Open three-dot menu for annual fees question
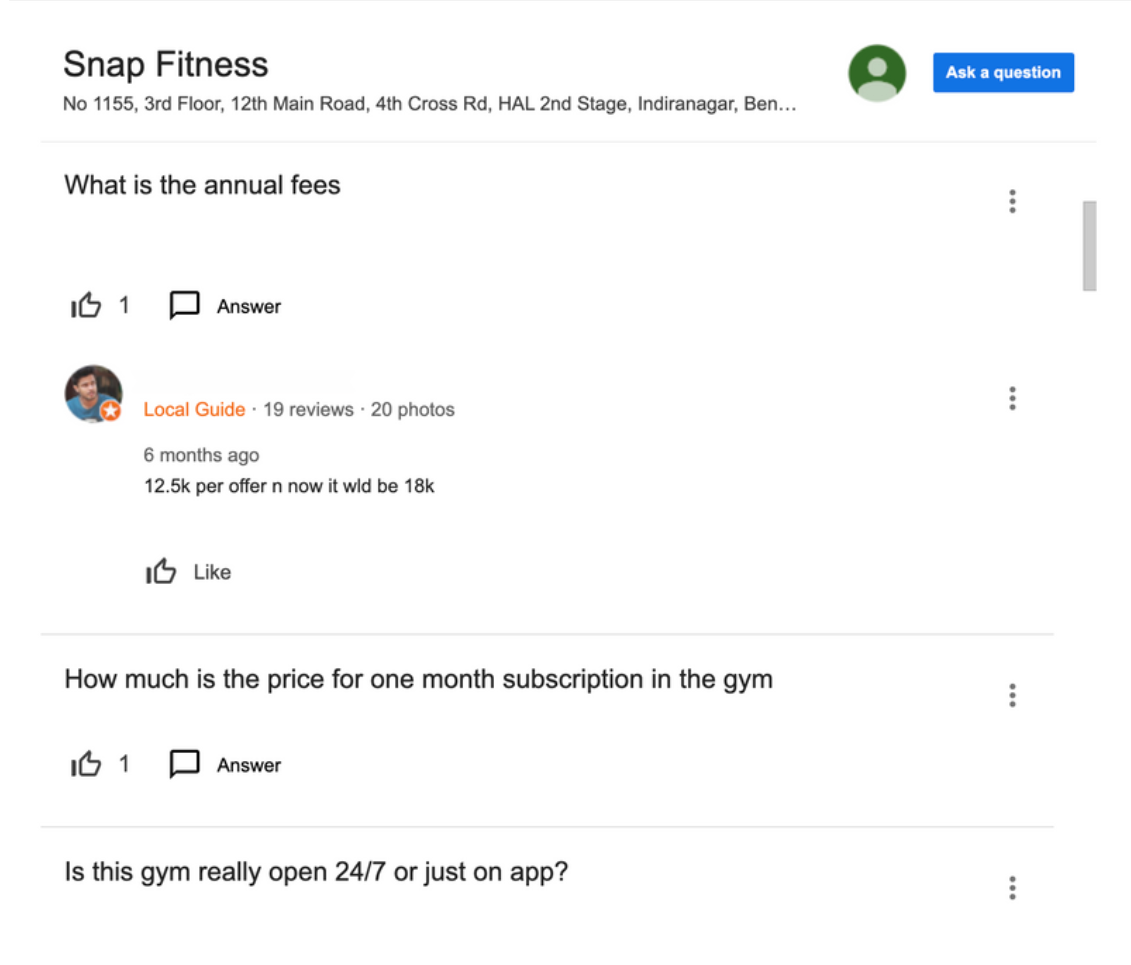 (x=1012, y=201)
